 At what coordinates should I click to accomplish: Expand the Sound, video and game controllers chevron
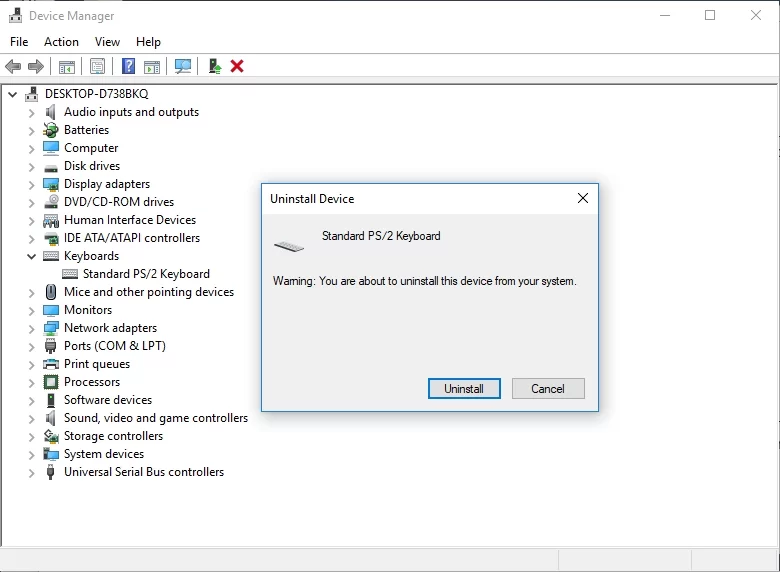click(x=31, y=419)
